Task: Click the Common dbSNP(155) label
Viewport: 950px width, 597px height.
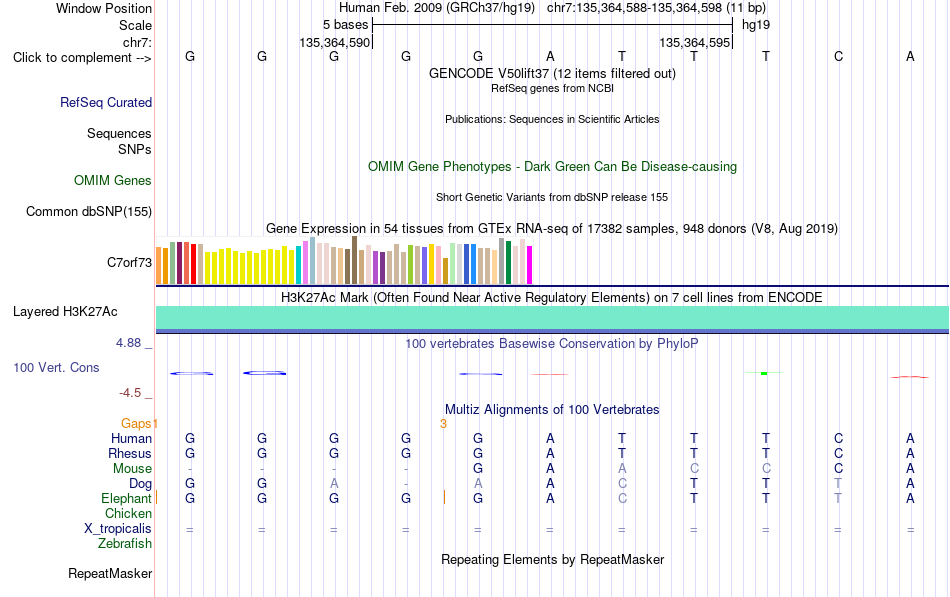Action: [x=89, y=212]
